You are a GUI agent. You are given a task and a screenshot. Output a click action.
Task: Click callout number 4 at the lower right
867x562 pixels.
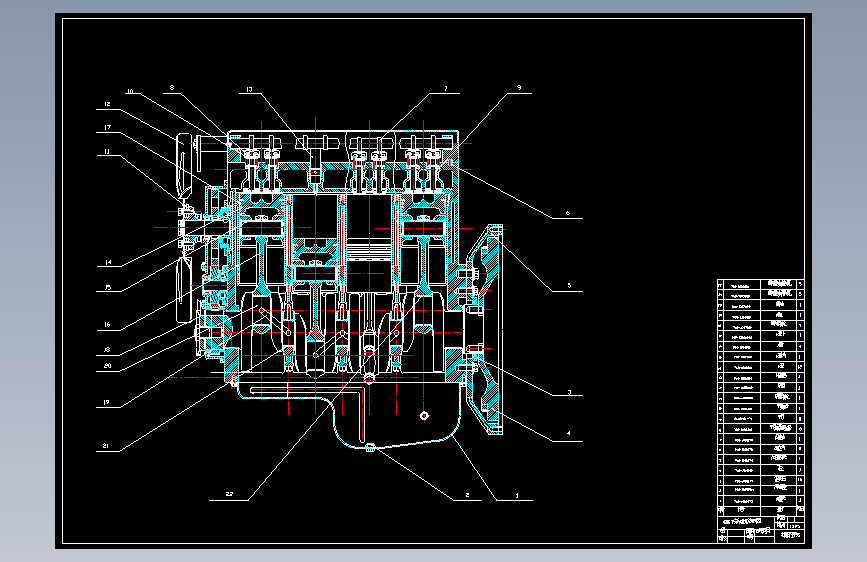[x=568, y=433]
